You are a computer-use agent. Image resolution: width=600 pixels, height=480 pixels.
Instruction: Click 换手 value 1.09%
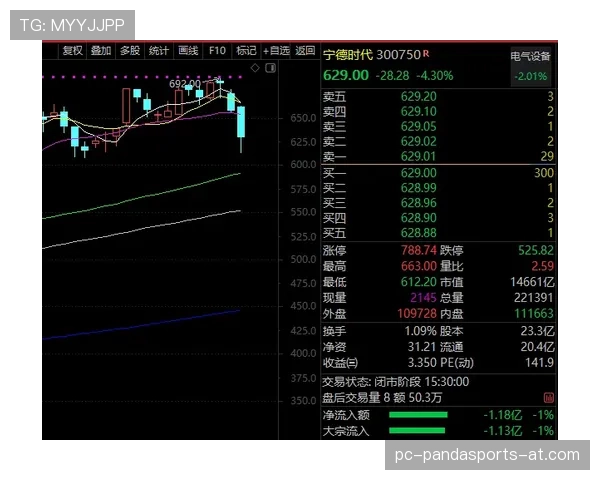(421, 331)
